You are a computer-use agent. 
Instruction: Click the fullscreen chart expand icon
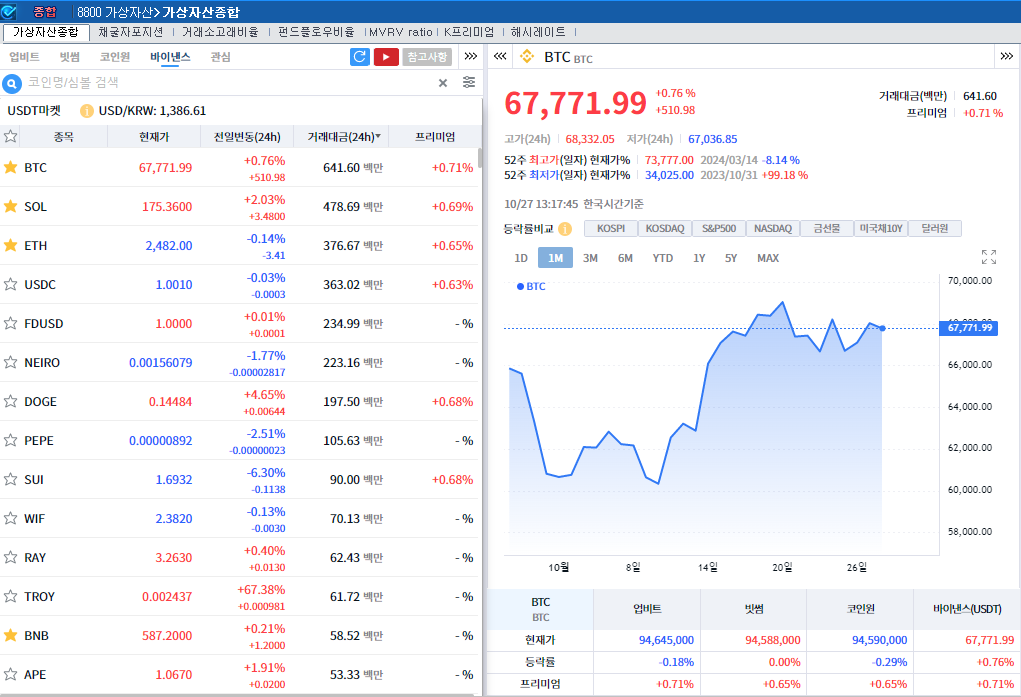point(989,257)
